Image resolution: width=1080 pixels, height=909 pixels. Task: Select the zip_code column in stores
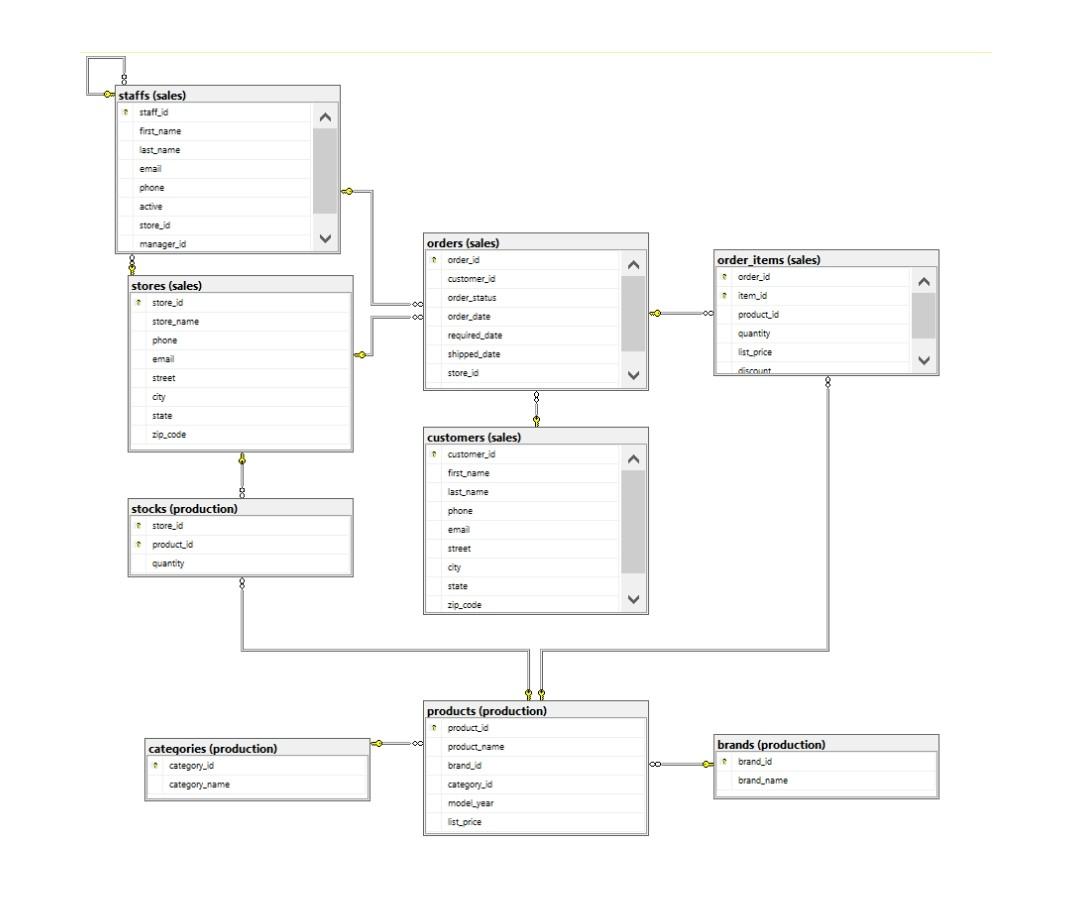pos(240,434)
